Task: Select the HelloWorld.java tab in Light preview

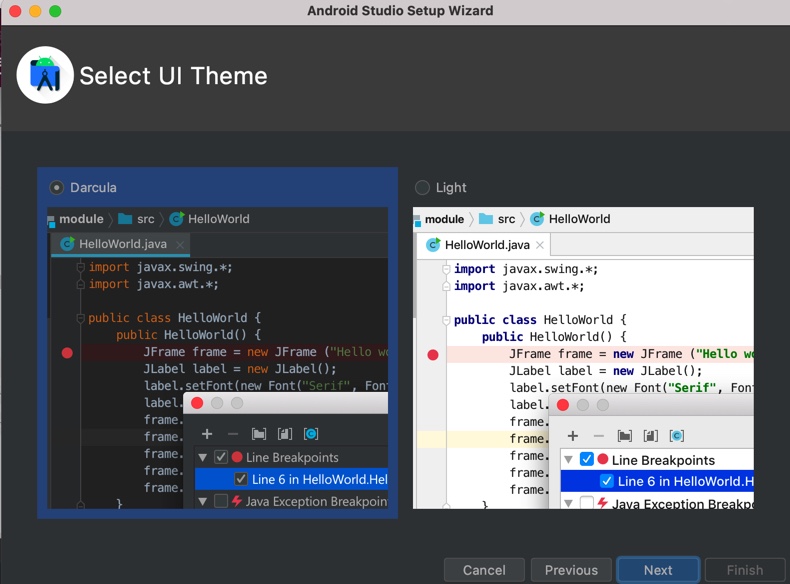Action: (x=484, y=245)
